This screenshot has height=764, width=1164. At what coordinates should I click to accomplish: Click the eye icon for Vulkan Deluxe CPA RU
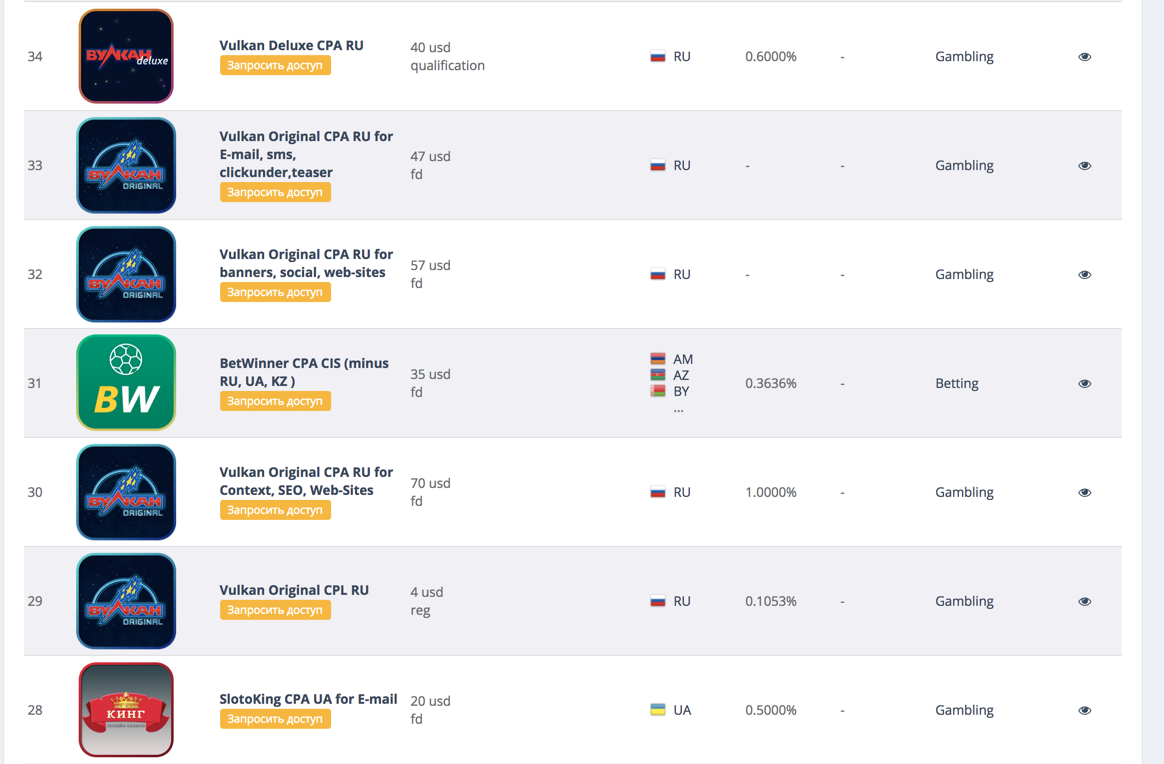tap(1084, 57)
